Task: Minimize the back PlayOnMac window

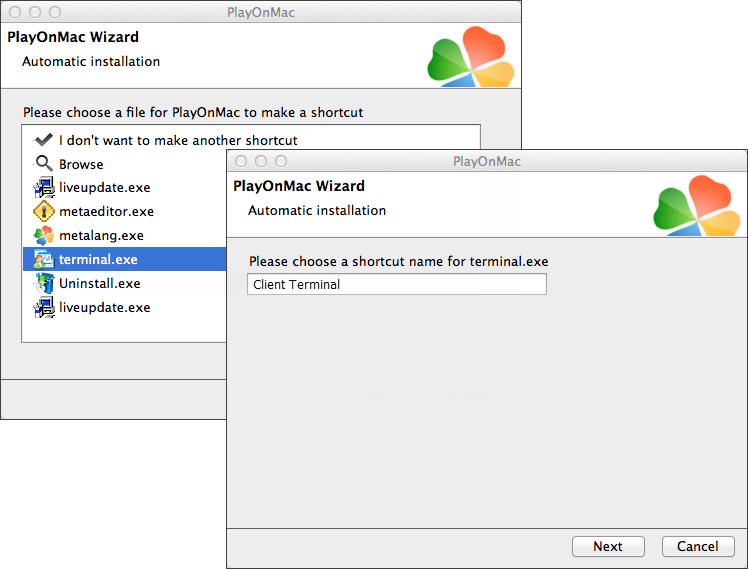Action: tap(35, 12)
